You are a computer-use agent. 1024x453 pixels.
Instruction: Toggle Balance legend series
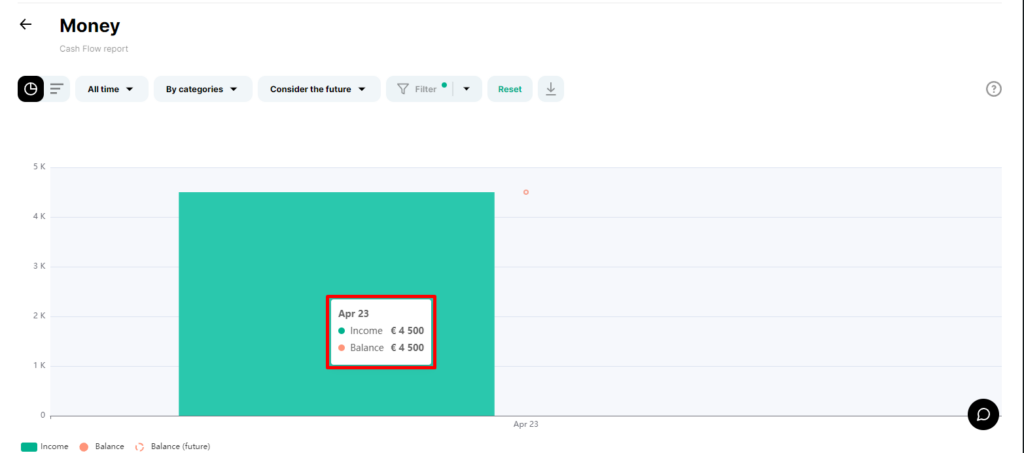(101, 446)
